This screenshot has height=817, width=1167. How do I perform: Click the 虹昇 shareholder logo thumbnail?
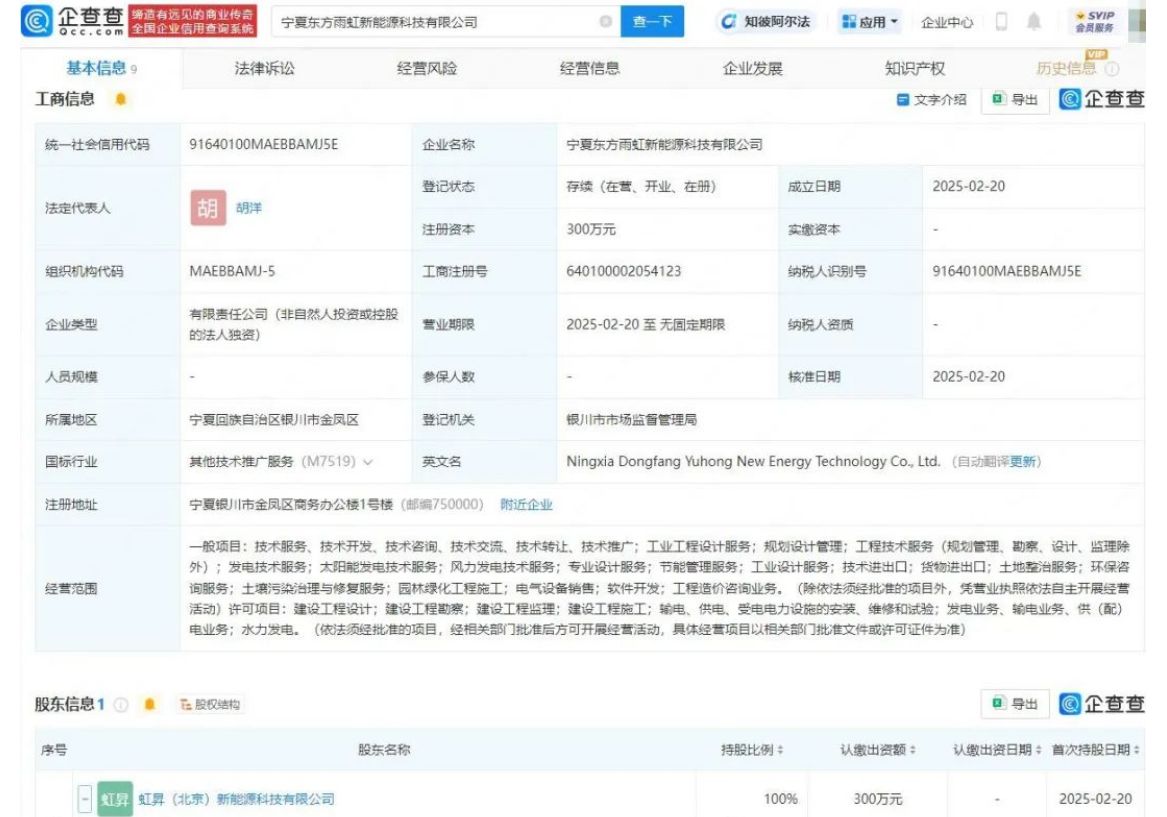pos(115,798)
